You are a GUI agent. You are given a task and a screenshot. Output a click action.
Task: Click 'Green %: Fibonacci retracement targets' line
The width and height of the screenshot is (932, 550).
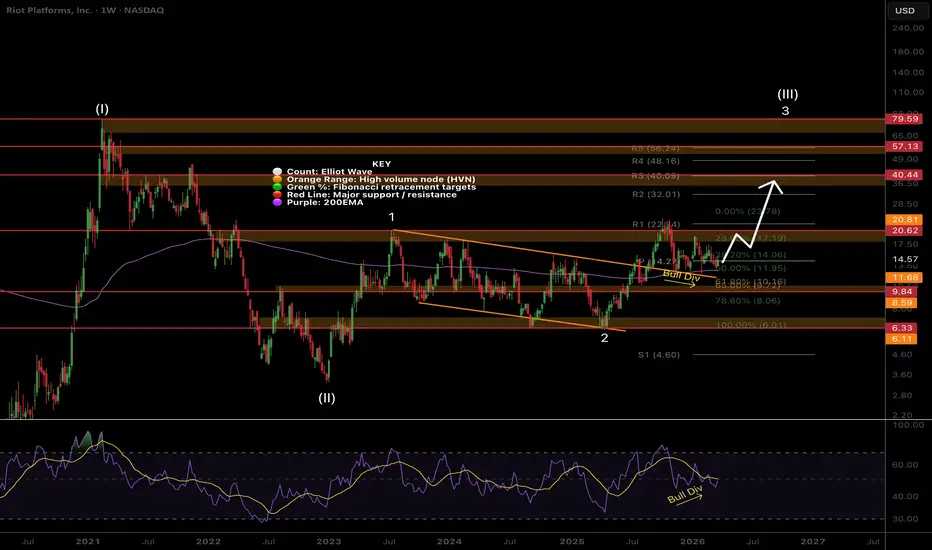pyautogui.click(x=381, y=187)
